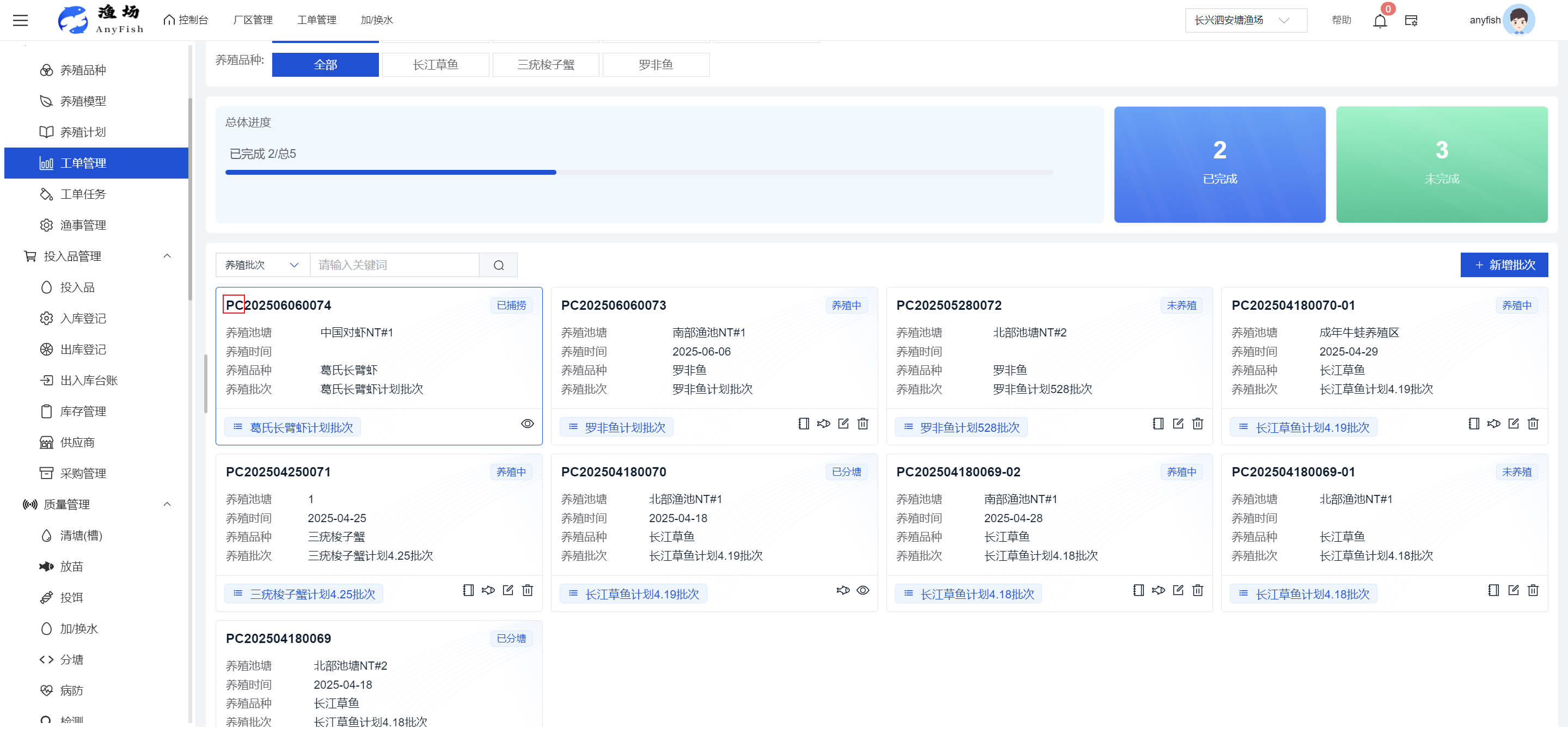Image resolution: width=1568 pixels, height=735 pixels.
Task: Open 工单任务 in sidebar
Action: [83, 194]
